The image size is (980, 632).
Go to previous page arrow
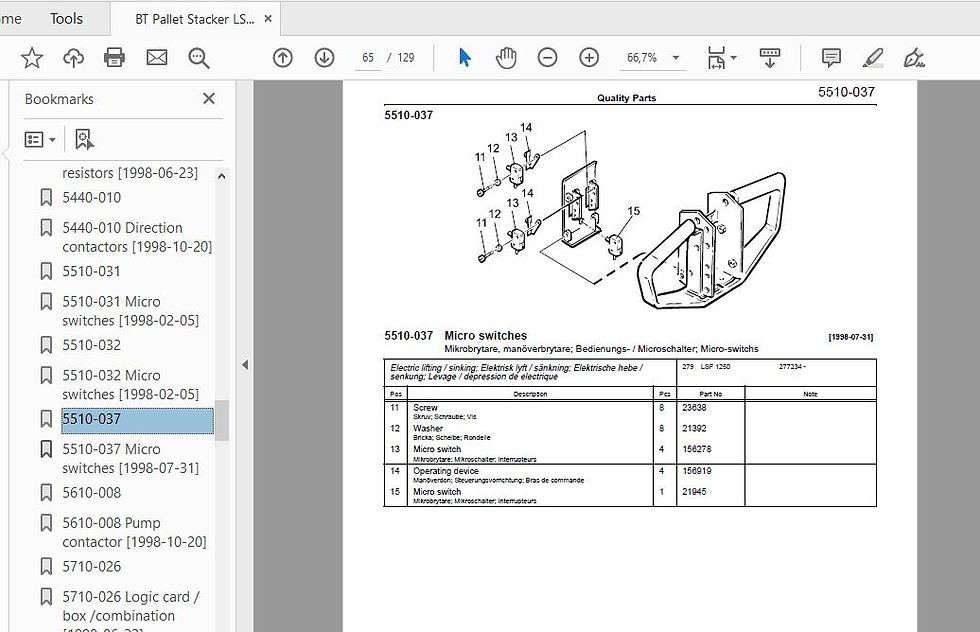[x=282, y=58]
